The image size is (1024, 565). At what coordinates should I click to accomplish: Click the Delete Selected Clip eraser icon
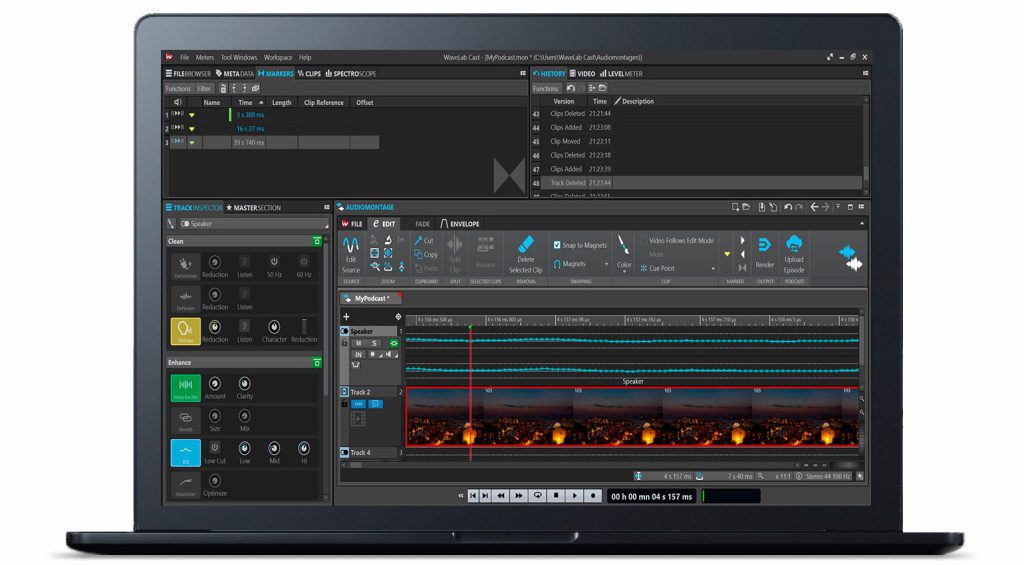pos(526,245)
